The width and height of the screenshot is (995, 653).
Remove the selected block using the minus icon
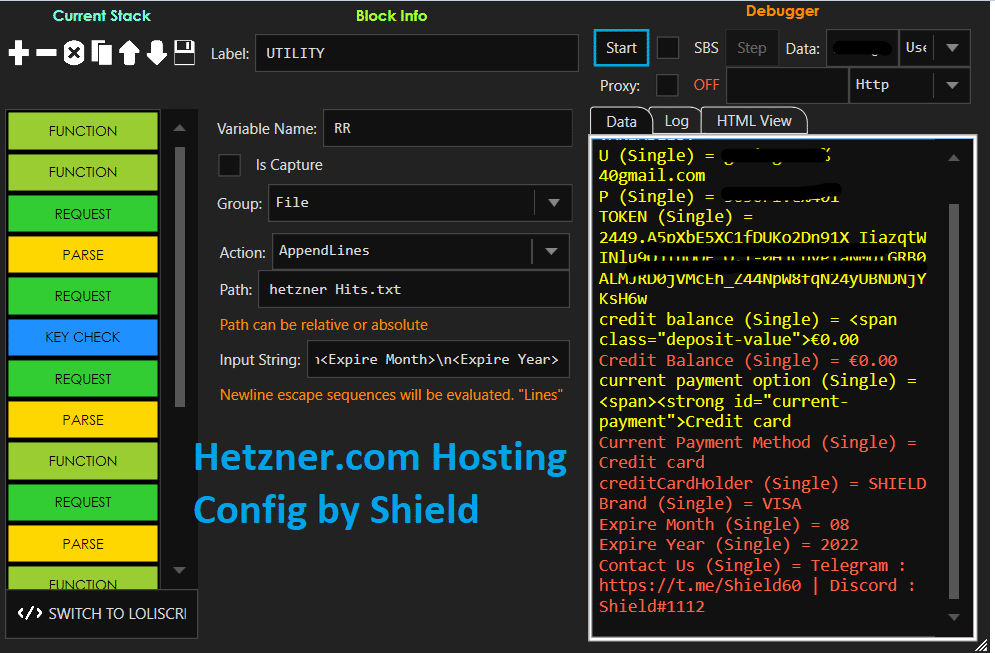[46, 53]
